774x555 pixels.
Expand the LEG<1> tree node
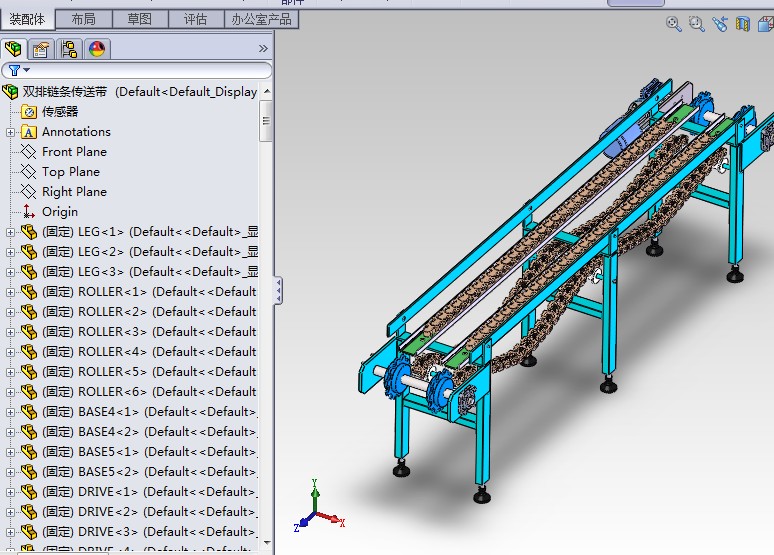pyautogui.click(x=10, y=232)
